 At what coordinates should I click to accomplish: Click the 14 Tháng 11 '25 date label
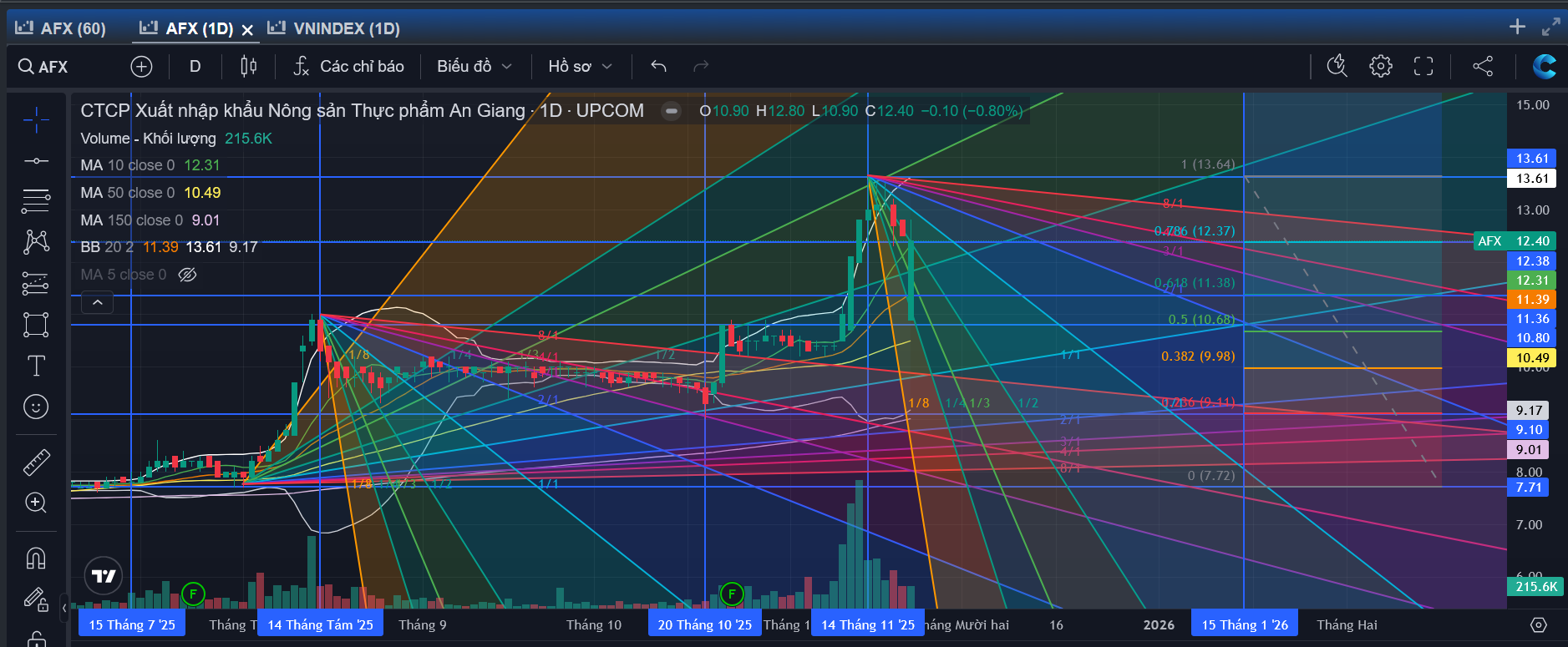pos(868,624)
